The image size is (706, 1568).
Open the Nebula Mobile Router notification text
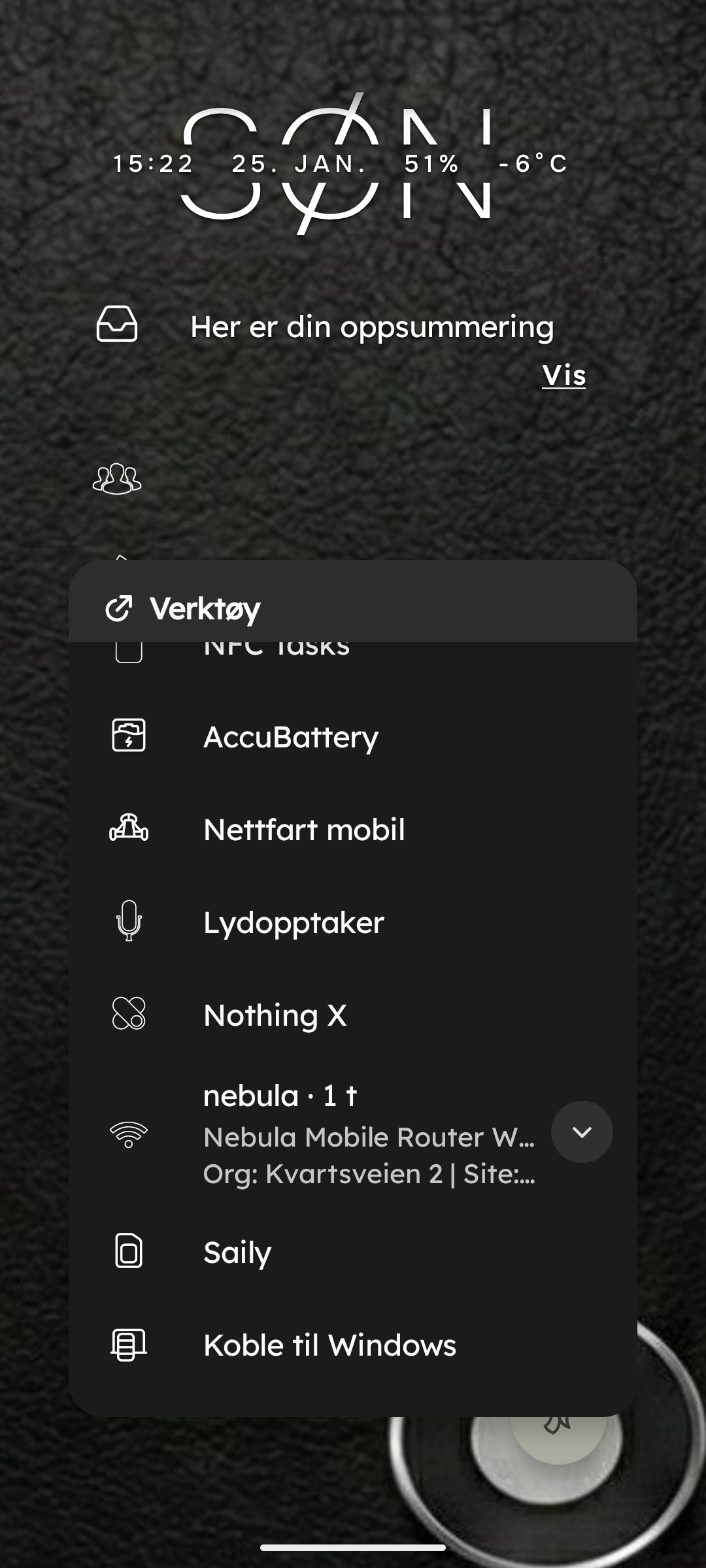point(369,1137)
